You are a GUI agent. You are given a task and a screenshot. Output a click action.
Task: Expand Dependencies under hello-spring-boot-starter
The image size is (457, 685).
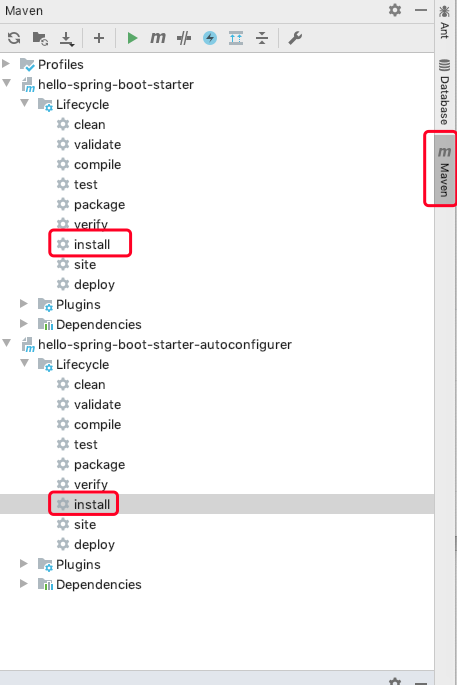24,323
